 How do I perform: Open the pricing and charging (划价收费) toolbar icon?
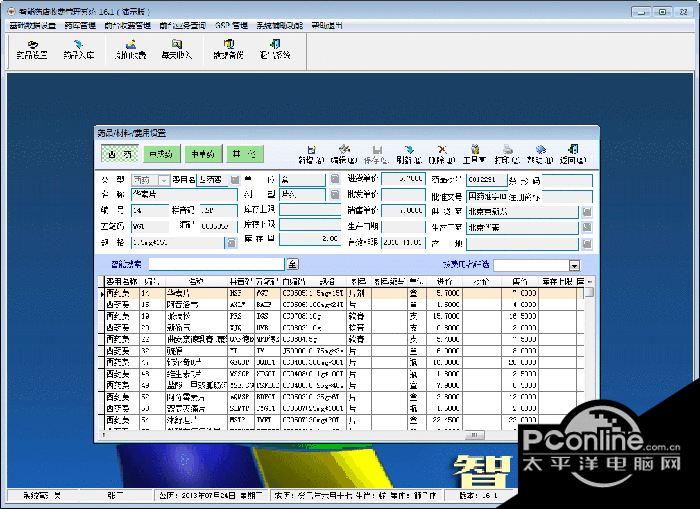point(129,48)
